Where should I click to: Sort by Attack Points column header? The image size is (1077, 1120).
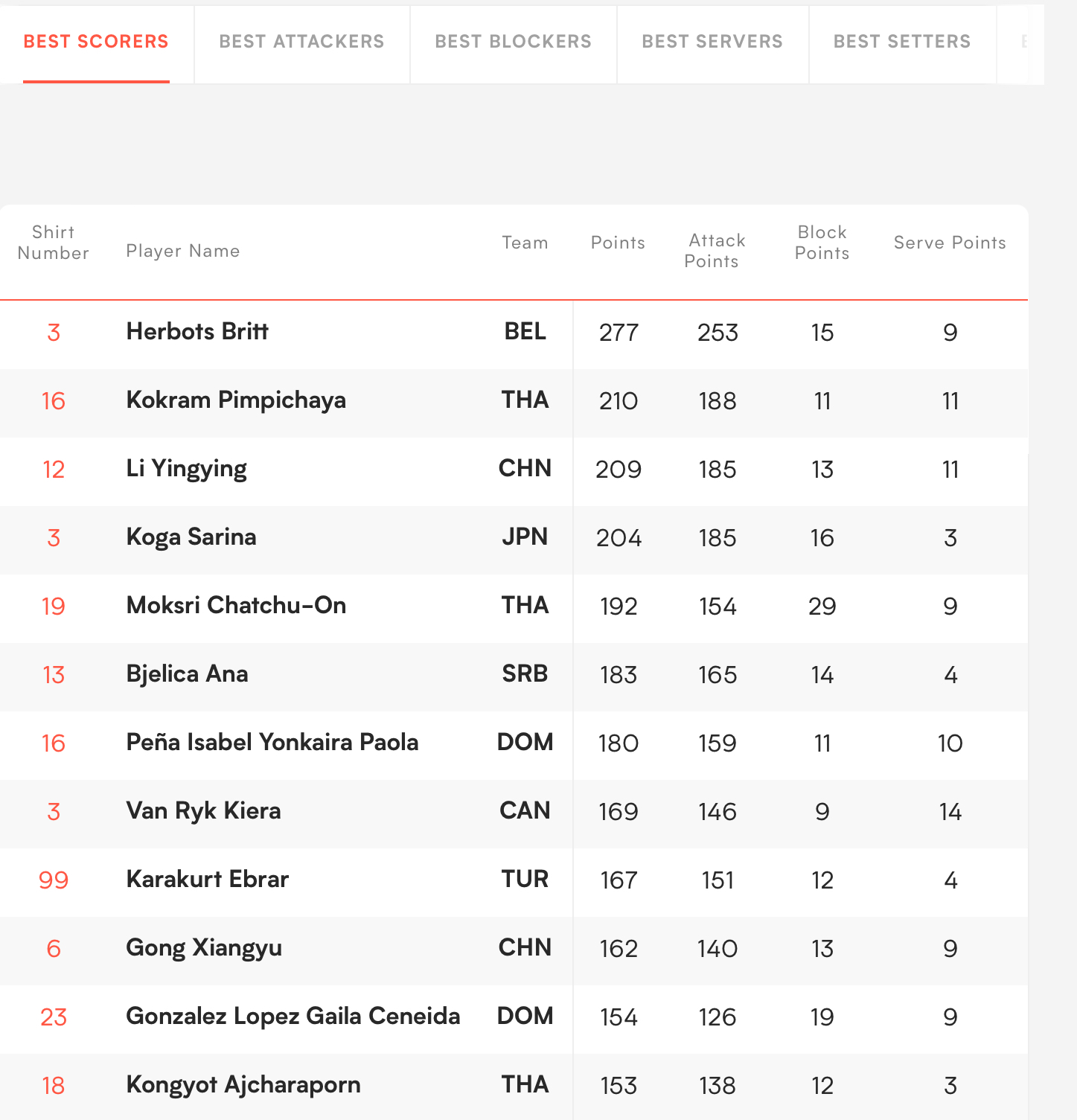pos(715,251)
